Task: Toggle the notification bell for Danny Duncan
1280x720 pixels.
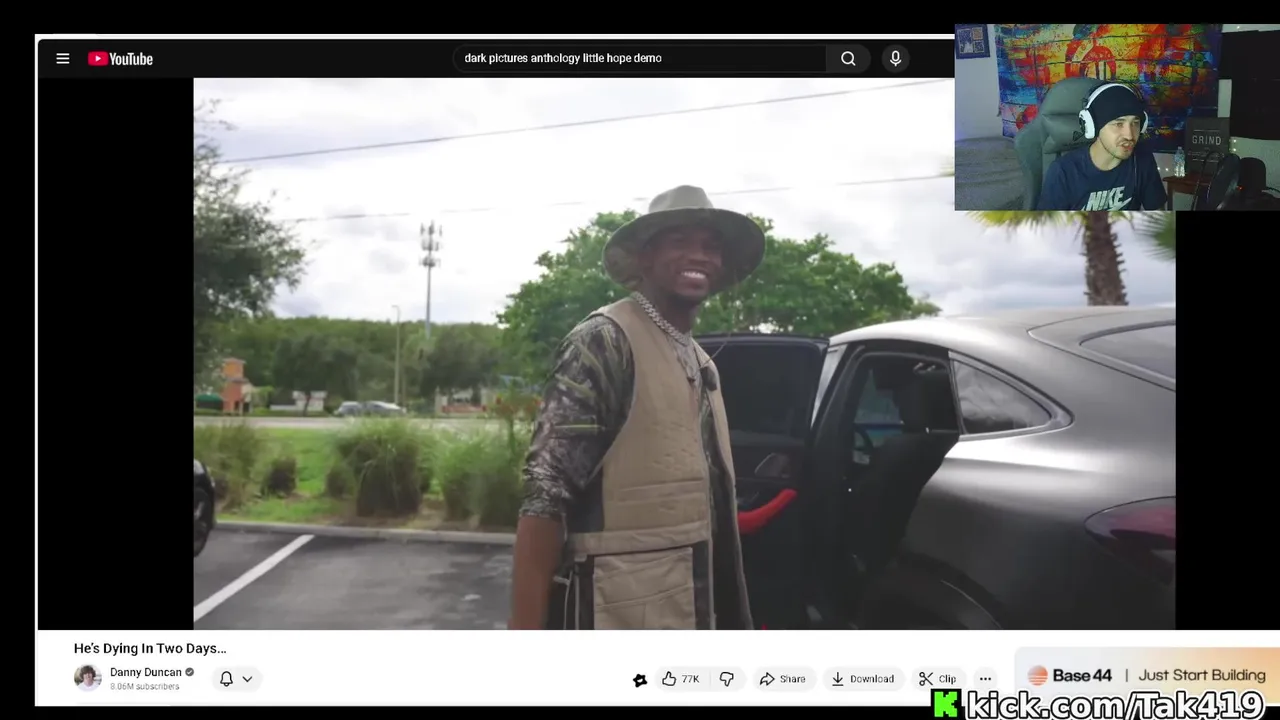Action: pyautogui.click(x=227, y=679)
